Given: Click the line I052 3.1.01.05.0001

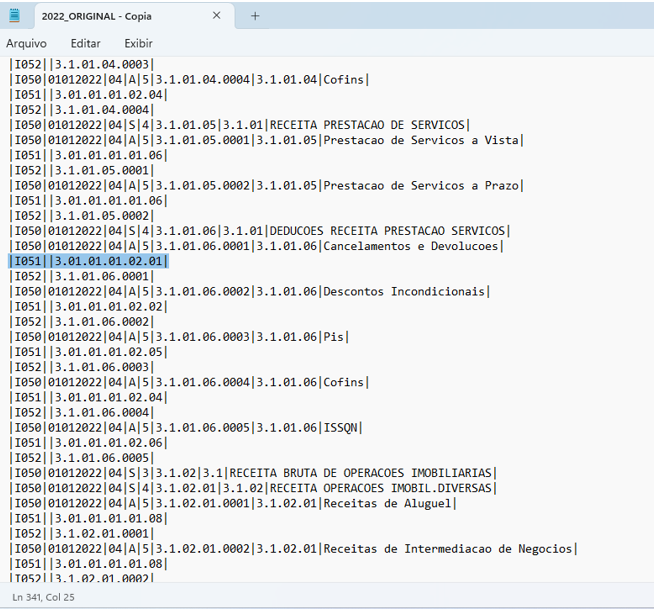Looking at the screenshot, I should point(82,170).
